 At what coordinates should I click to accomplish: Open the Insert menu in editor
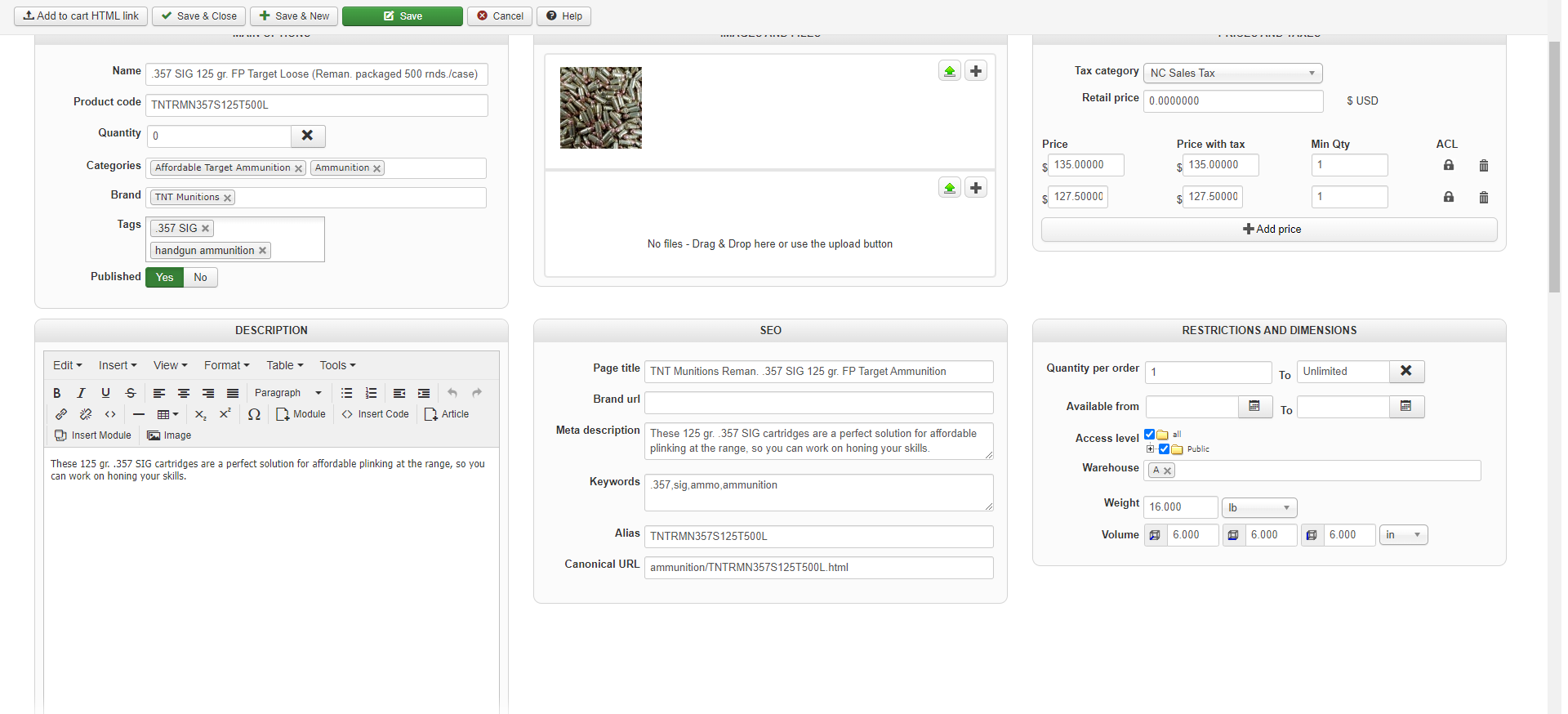pyautogui.click(x=118, y=365)
